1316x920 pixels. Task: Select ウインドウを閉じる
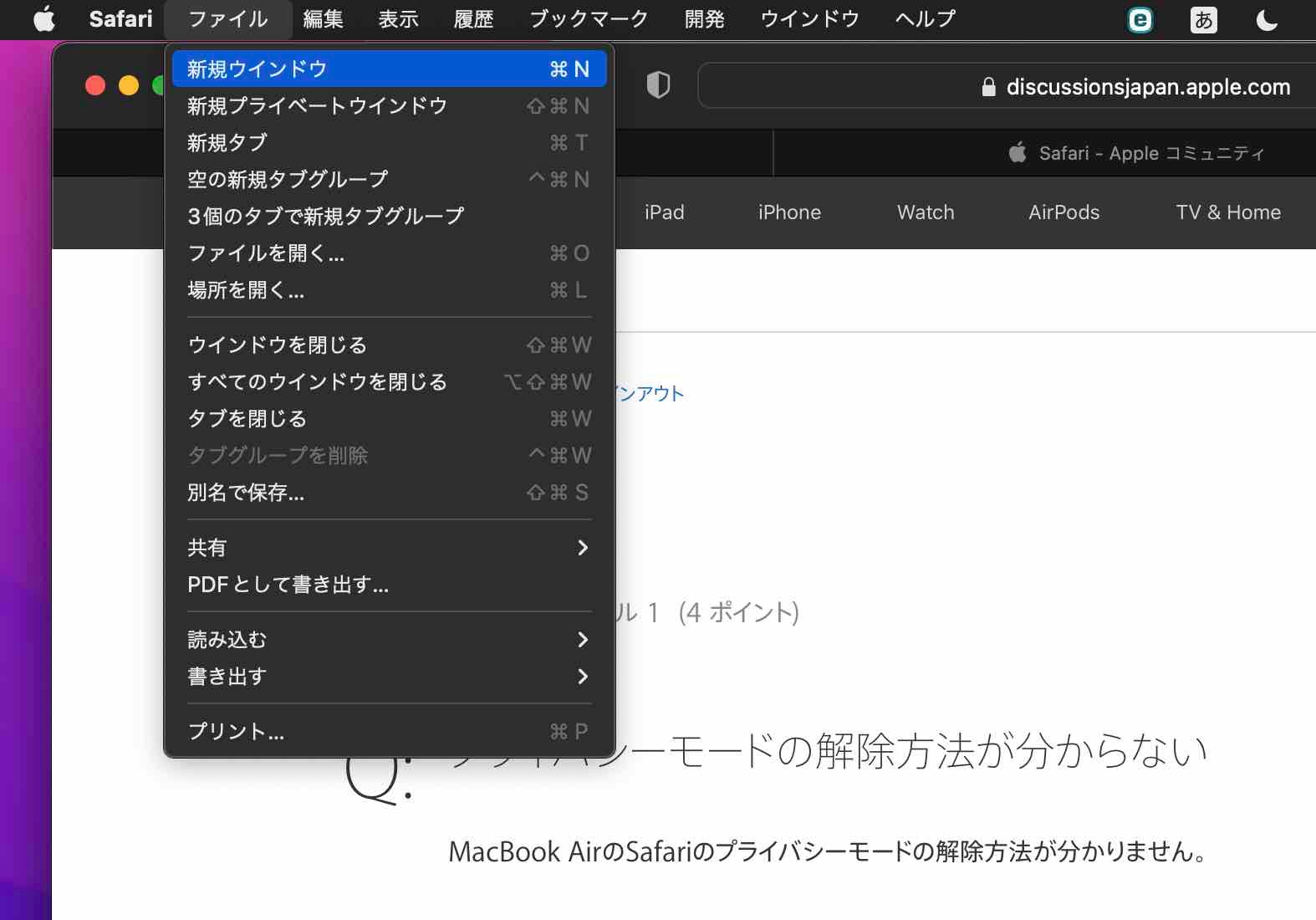(390, 345)
